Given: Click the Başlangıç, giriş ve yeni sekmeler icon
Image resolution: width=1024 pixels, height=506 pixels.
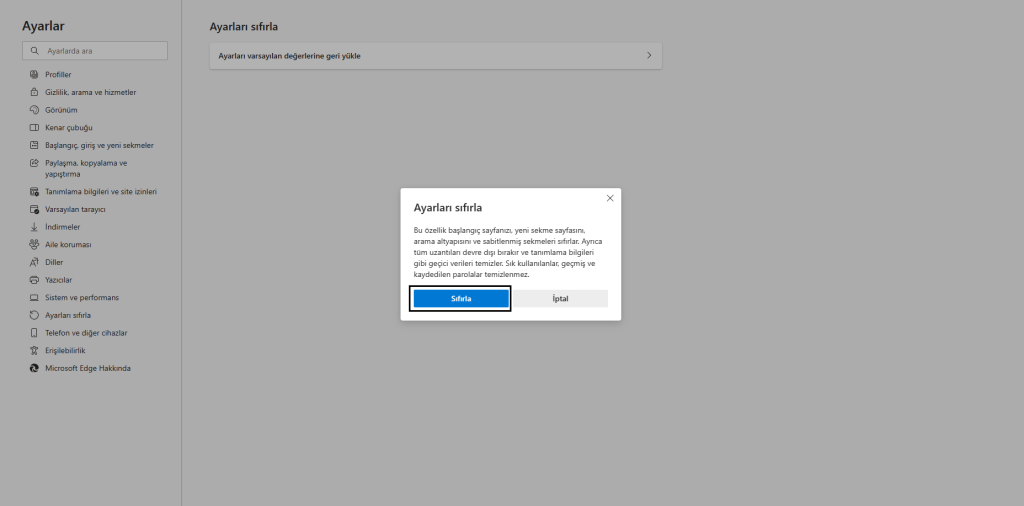Looking at the screenshot, I should tap(34, 145).
